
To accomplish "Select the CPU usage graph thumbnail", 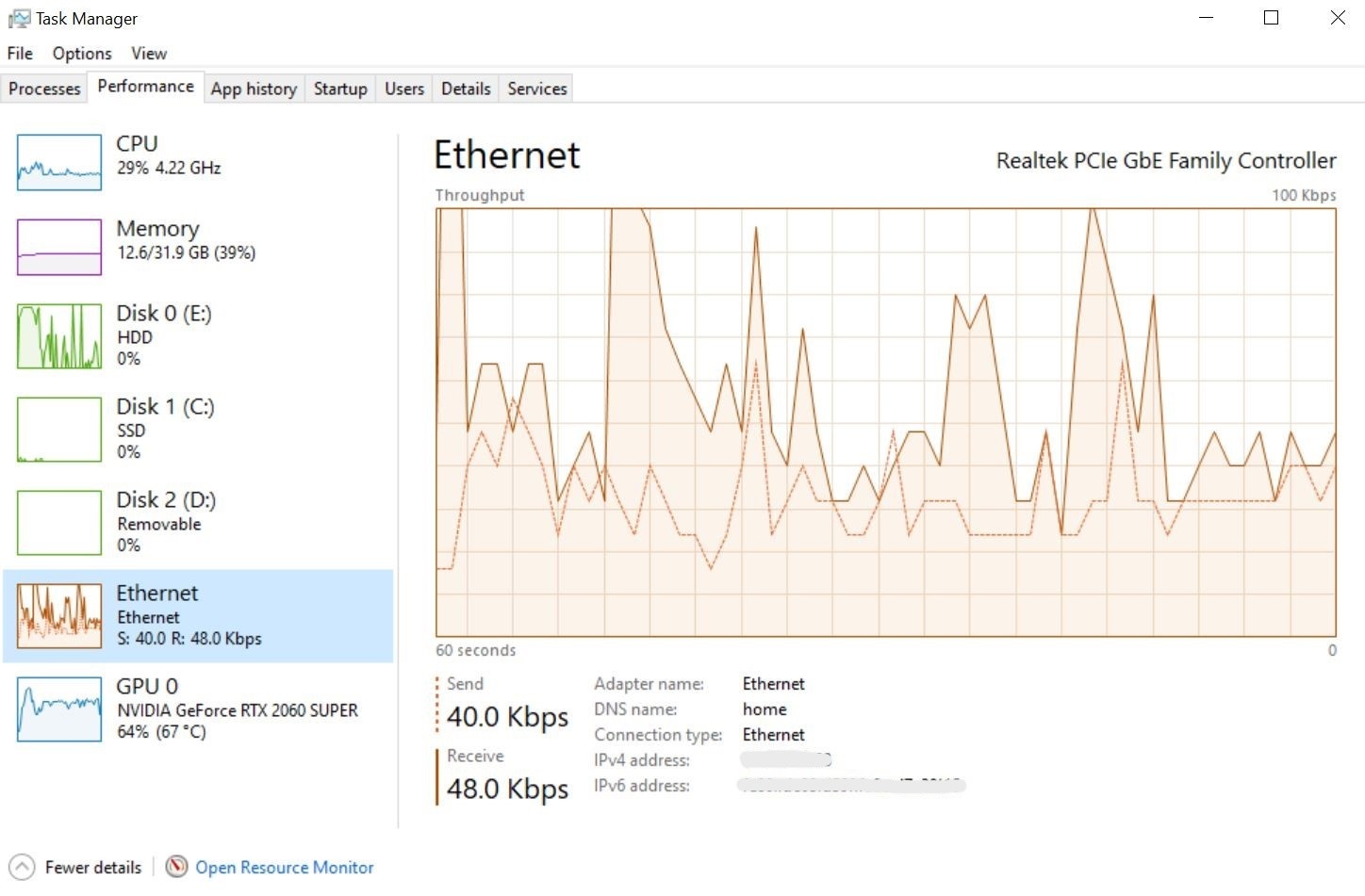I will coord(59,162).
